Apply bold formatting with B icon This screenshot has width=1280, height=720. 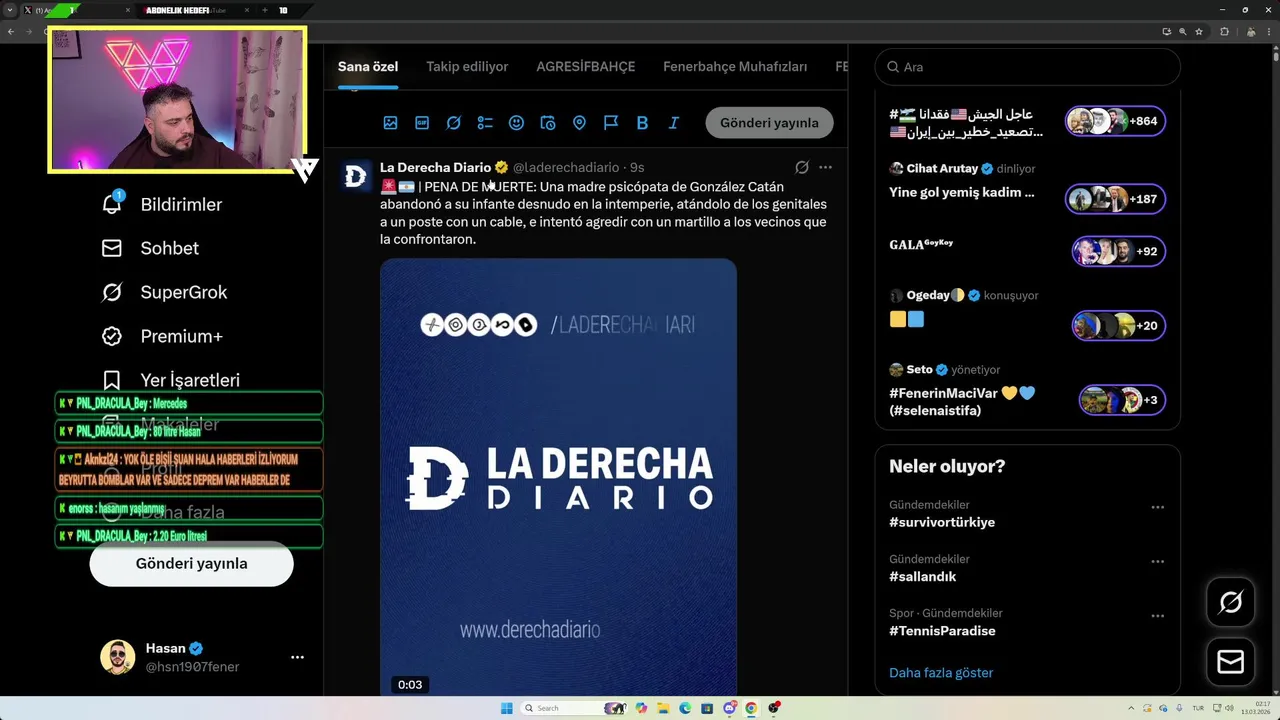[642, 123]
